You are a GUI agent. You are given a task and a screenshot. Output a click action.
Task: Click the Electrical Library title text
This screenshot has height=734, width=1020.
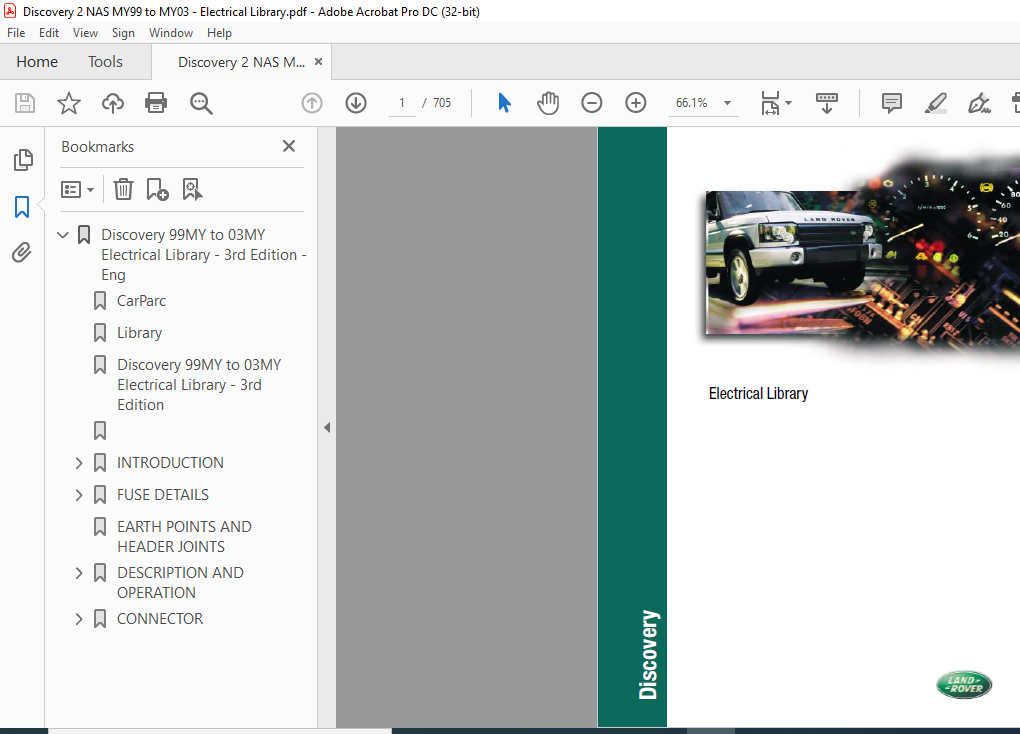click(x=758, y=394)
